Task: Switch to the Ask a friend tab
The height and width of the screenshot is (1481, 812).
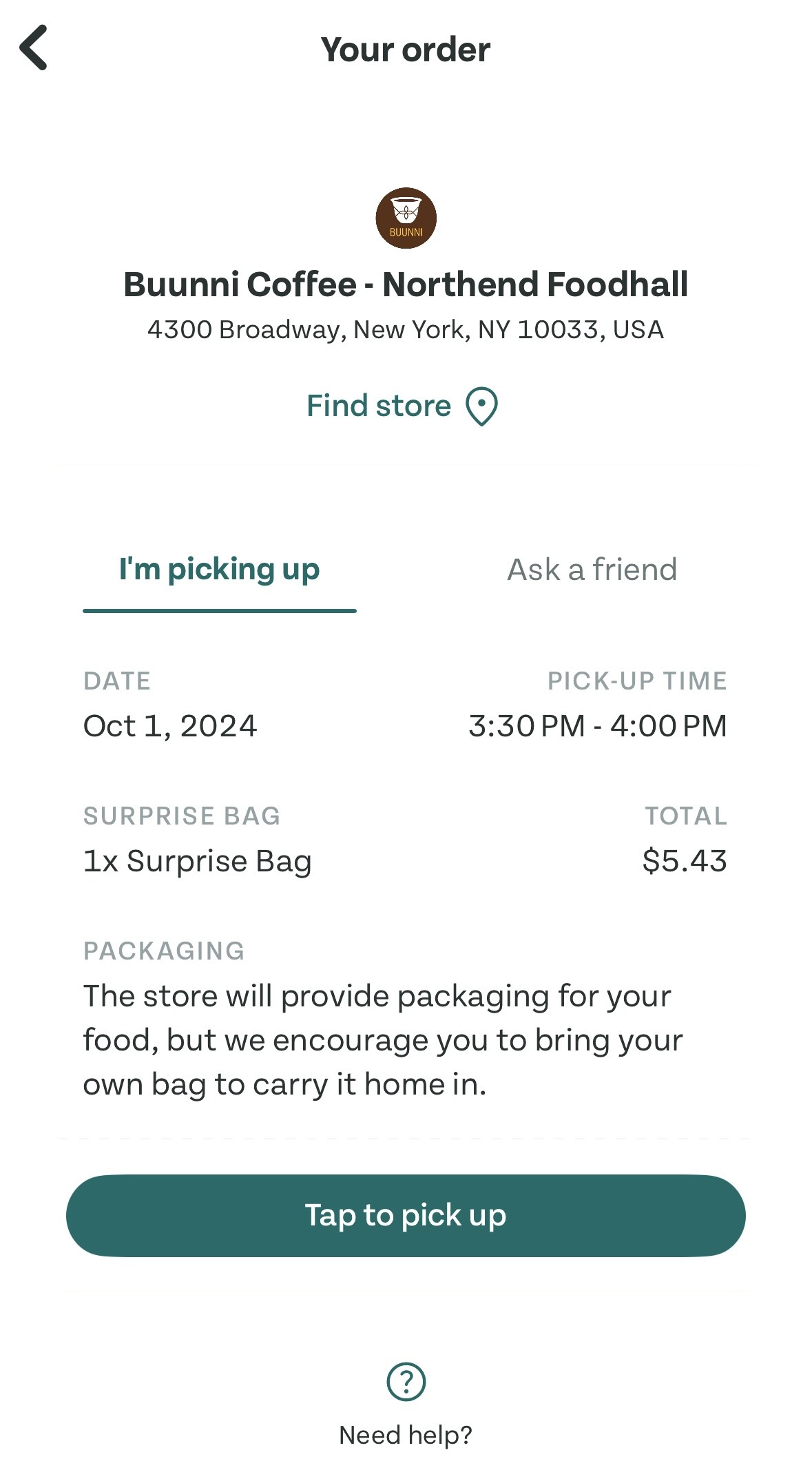Action: [592, 570]
